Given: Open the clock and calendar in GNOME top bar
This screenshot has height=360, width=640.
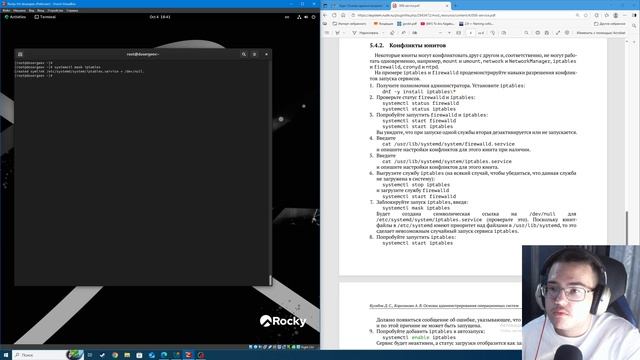Looking at the screenshot, I should [x=160, y=17].
